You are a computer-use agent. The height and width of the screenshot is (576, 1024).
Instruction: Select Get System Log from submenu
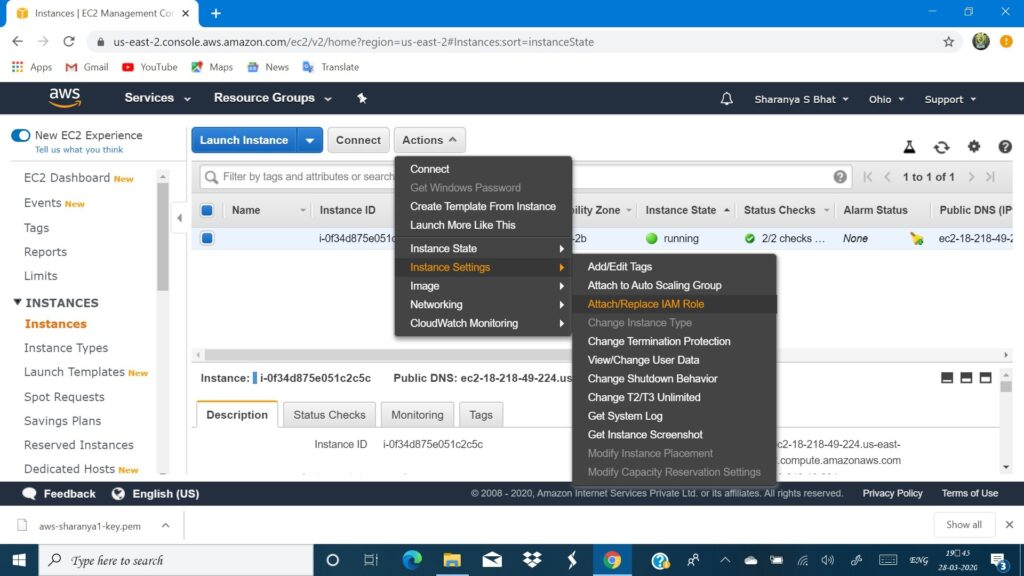[625, 417]
